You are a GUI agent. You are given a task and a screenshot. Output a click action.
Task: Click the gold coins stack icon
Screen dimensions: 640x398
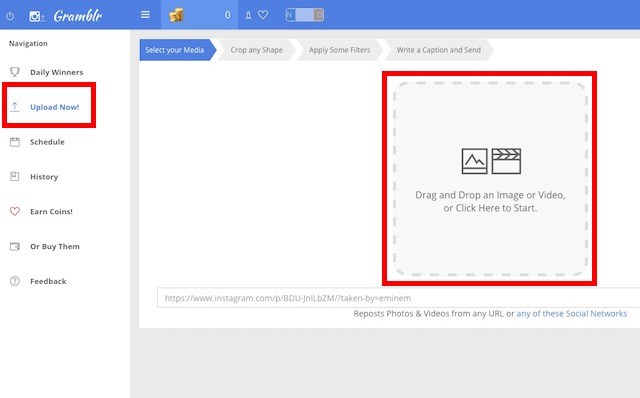coord(176,15)
